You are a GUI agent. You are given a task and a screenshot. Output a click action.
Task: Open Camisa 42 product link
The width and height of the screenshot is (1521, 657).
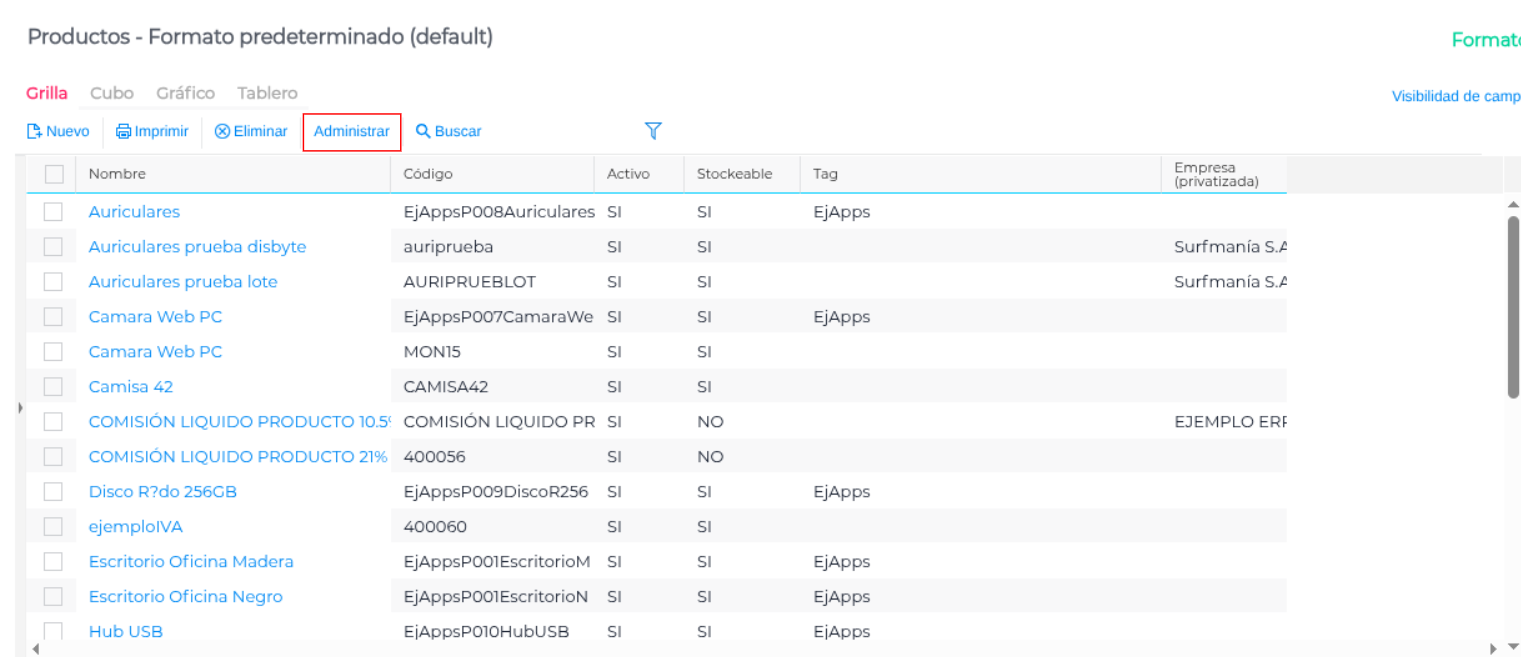131,387
